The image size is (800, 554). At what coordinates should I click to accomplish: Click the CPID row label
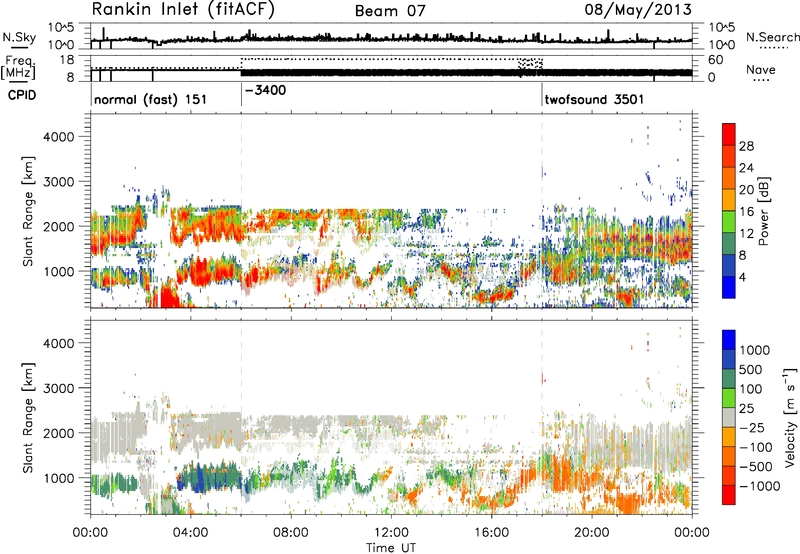click(22, 95)
